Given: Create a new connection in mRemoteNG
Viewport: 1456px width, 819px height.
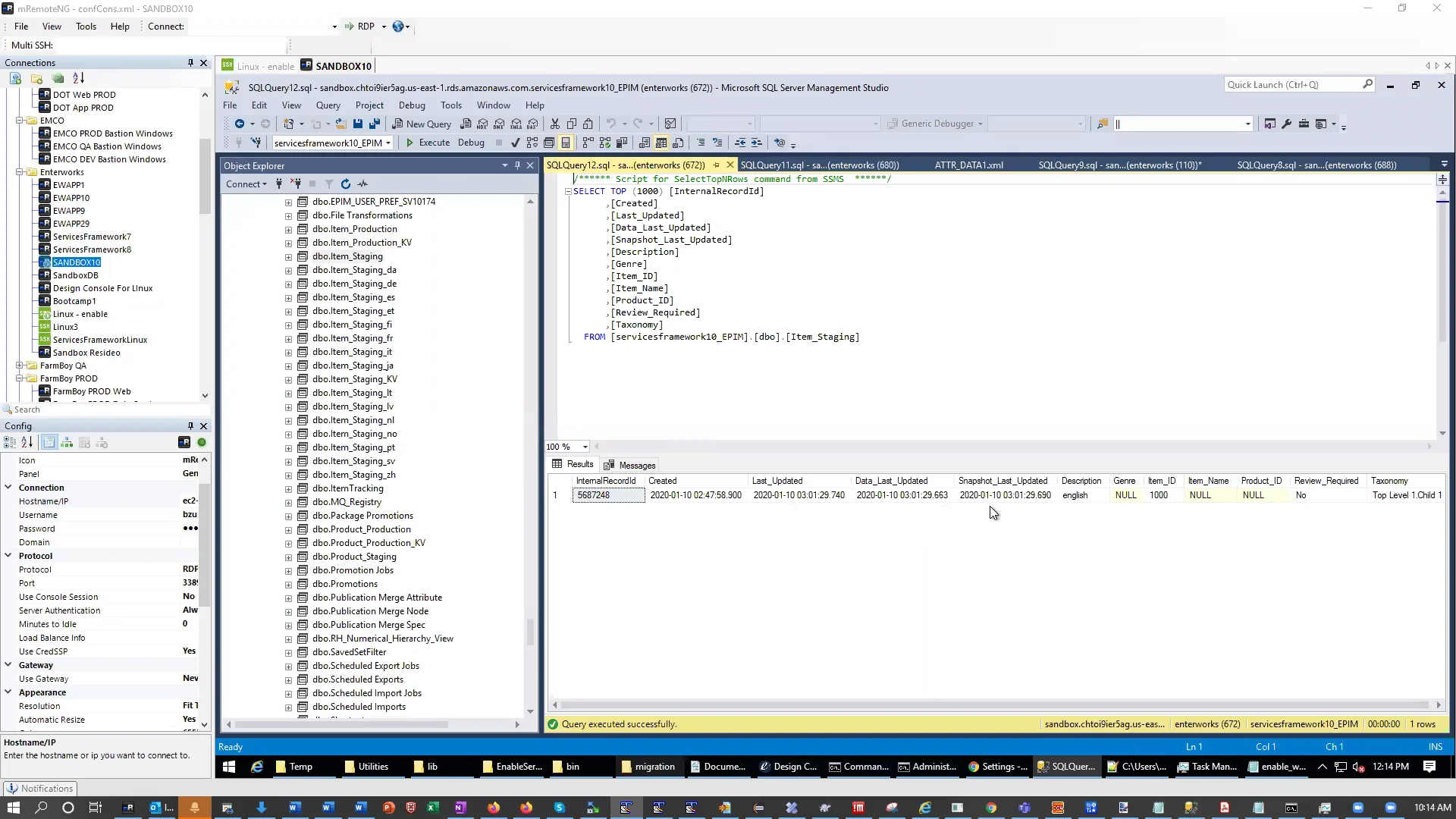Looking at the screenshot, I should click(14, 78).
